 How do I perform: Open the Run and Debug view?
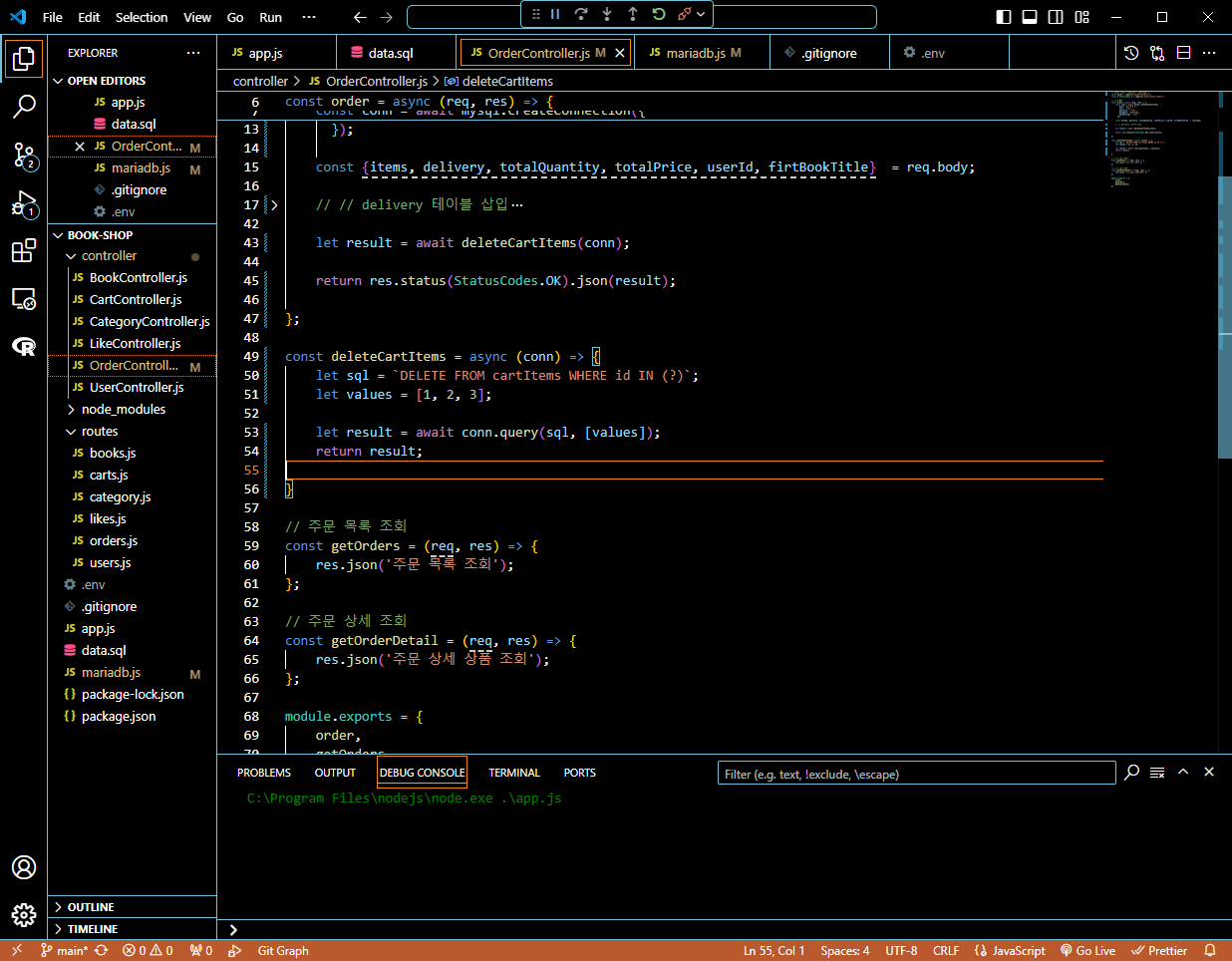point(24,203)
